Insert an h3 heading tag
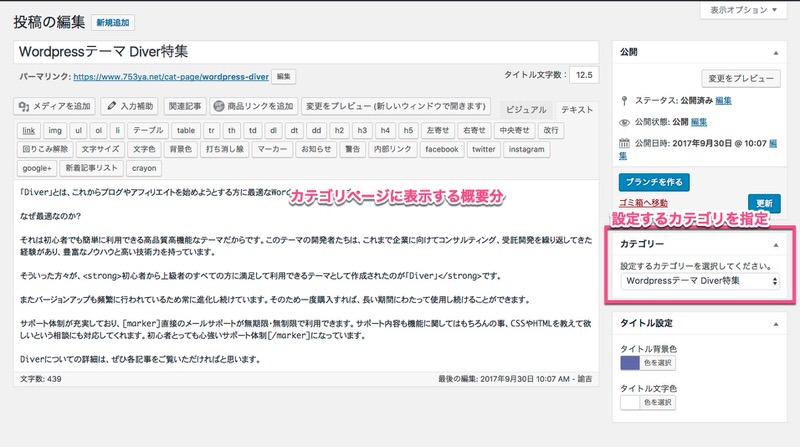The image size is (800, 447). click(362, 131)
